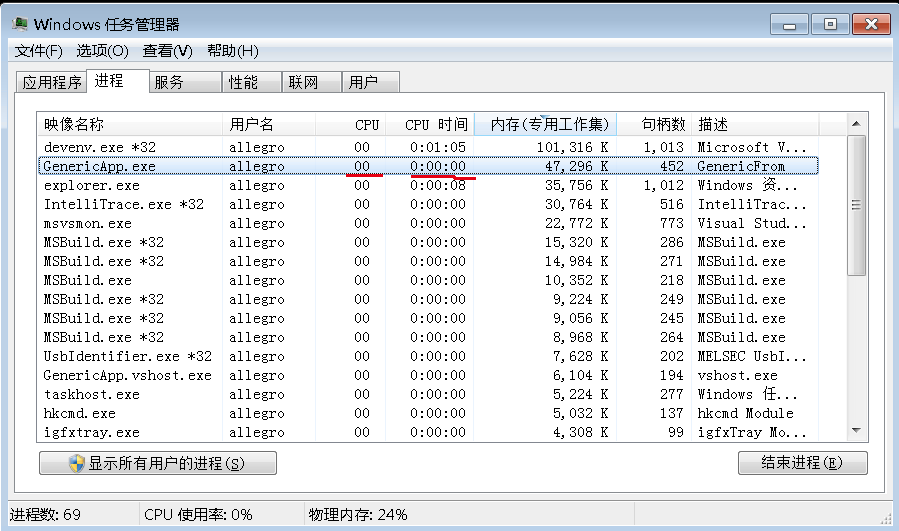The width and height of the screenshot is (899, 531).
Task: Select MSBuild.exe *32 with 9,224 K memory
Action: coord(428,299)
